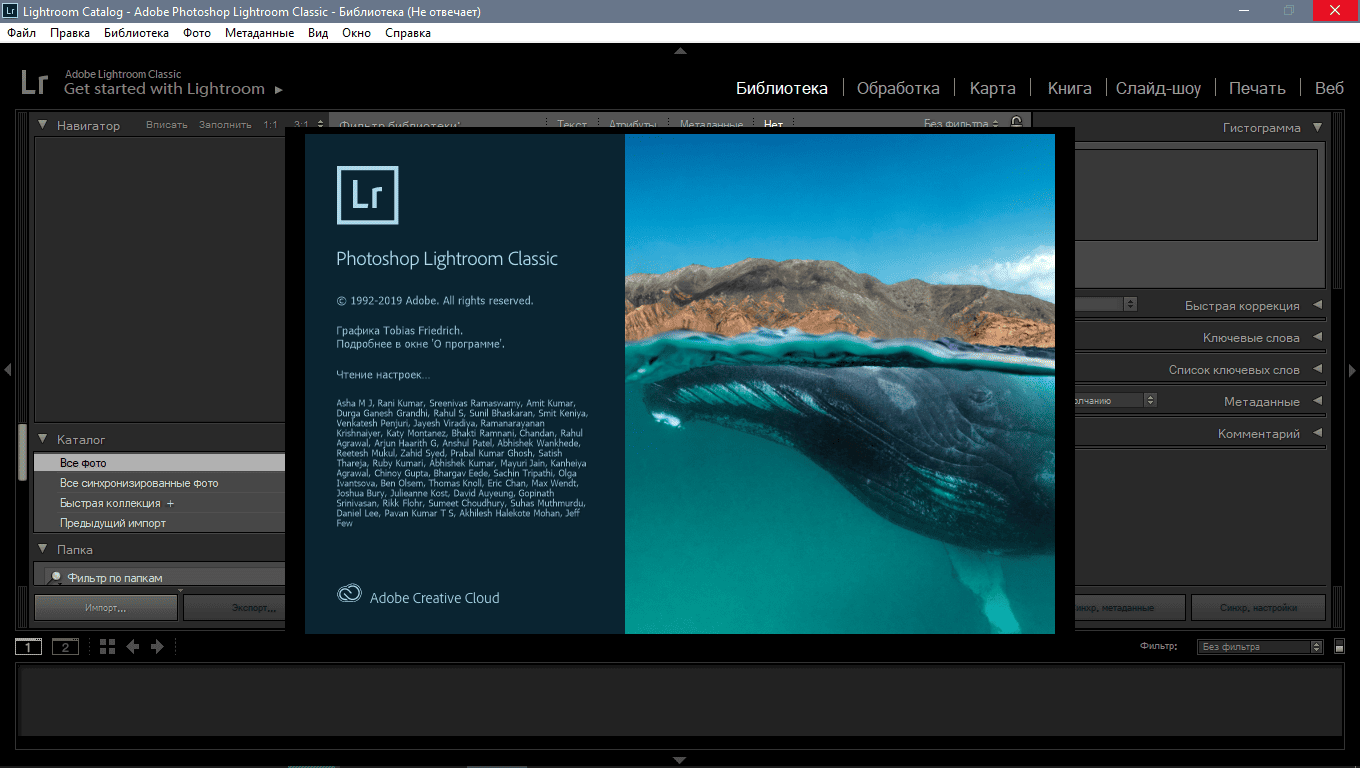Switch to the Обработка module

coord(898,88)
